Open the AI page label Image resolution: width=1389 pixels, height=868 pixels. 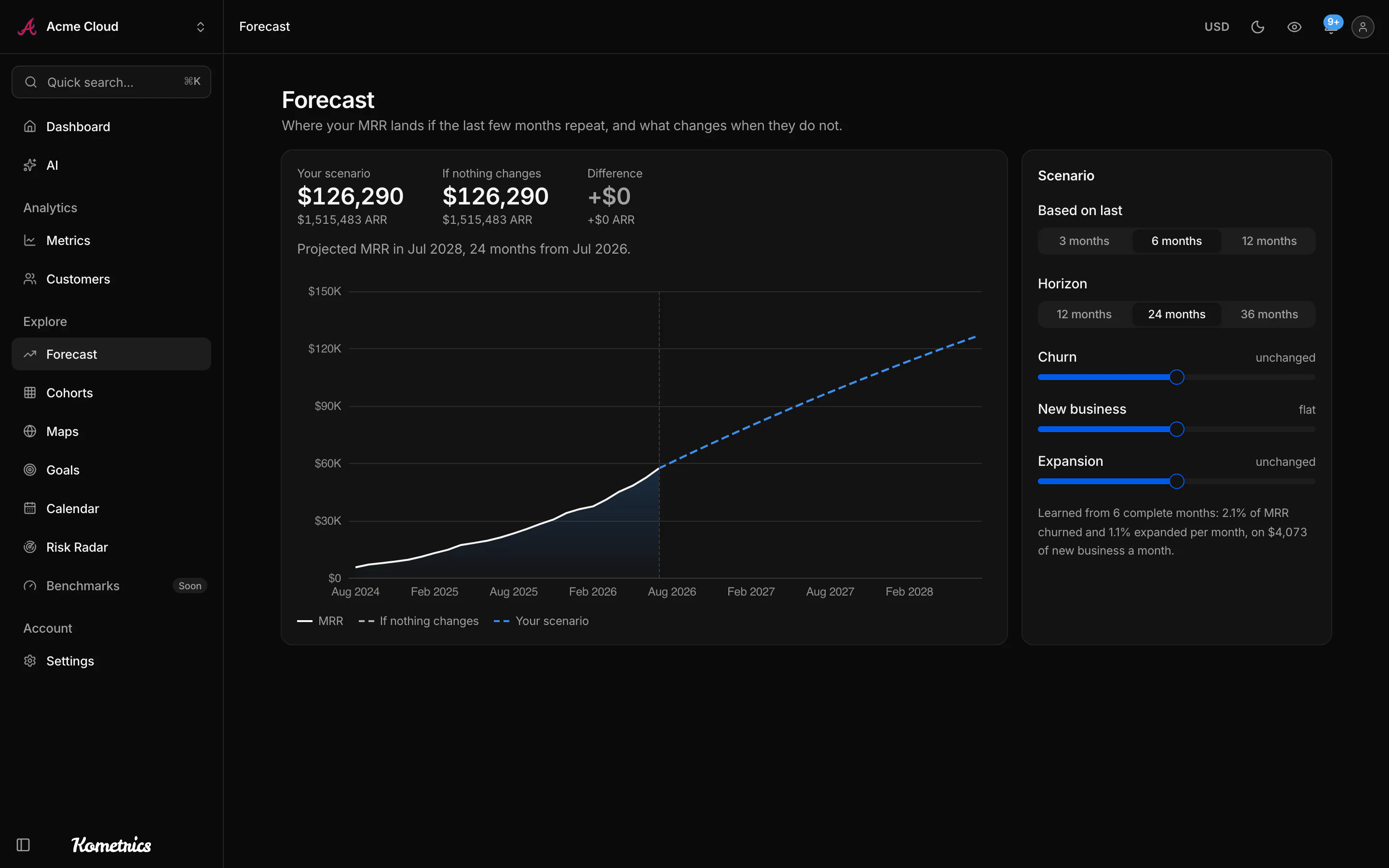(x=52, y=165)
